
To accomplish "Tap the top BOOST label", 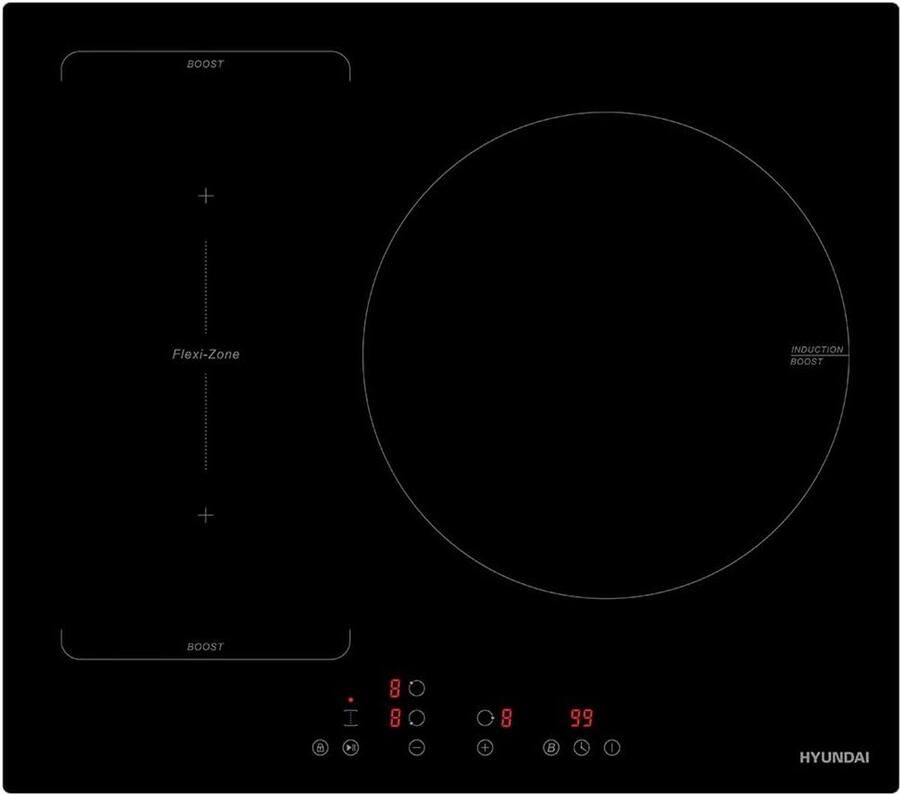I will tap(205, 64).
